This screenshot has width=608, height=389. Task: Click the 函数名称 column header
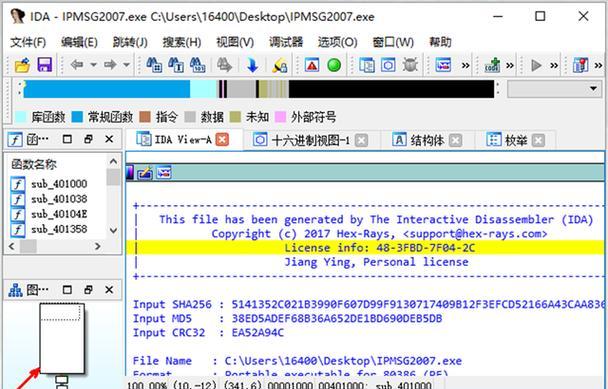tap(34, 164)
